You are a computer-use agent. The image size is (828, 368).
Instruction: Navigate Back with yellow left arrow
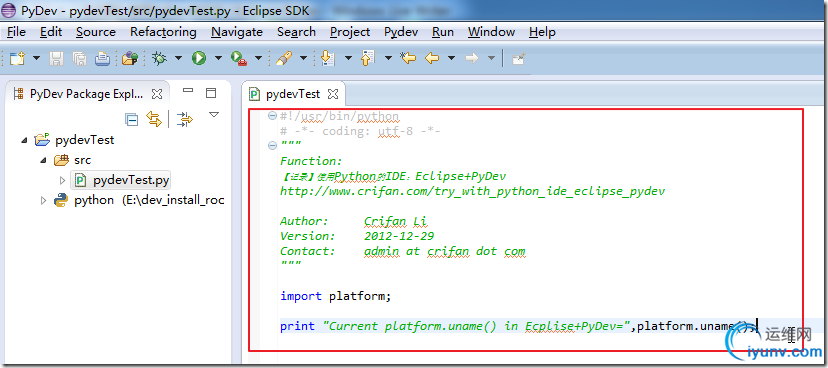coord(432,59)
